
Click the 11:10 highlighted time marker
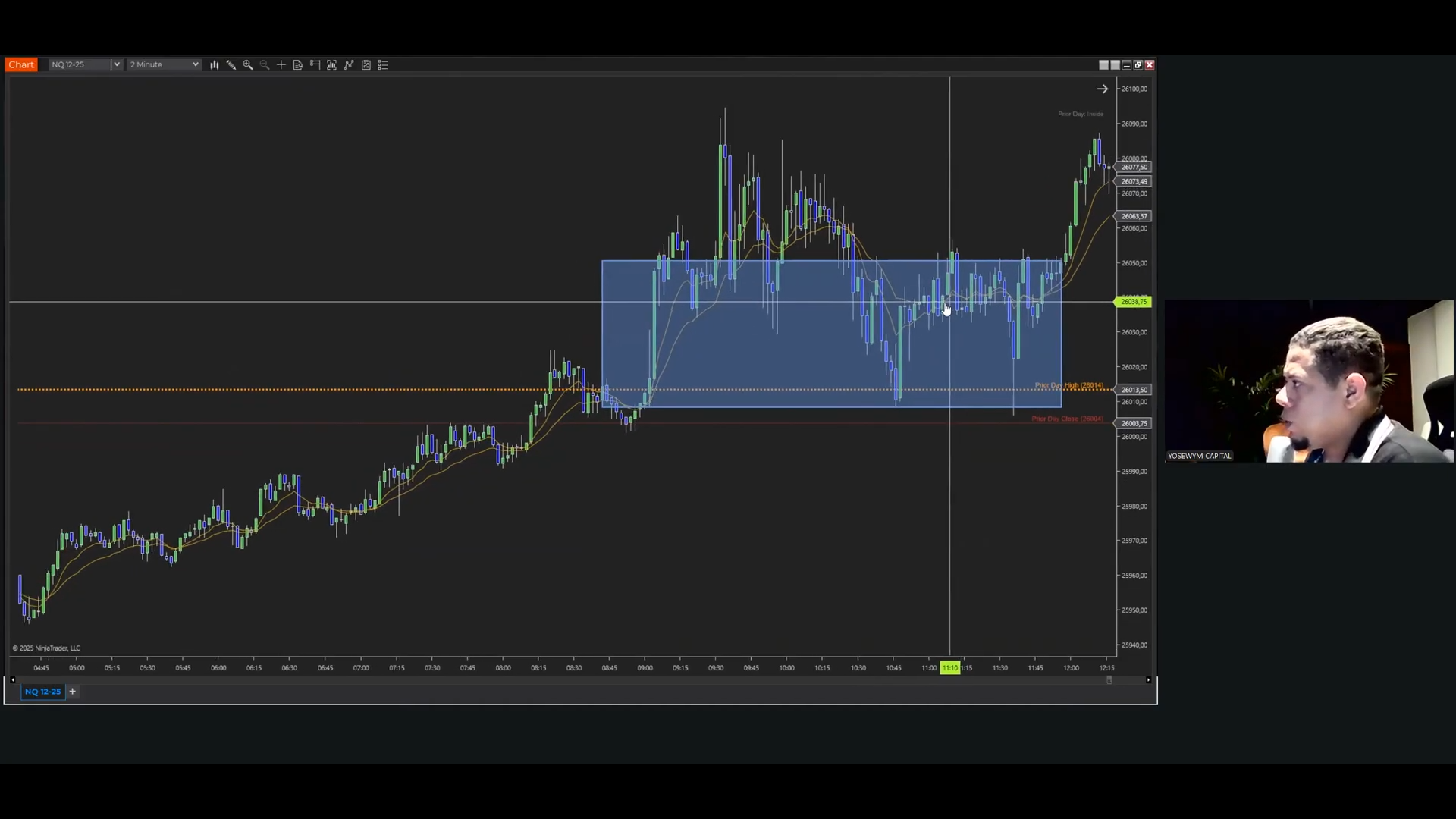click(950, 668)
